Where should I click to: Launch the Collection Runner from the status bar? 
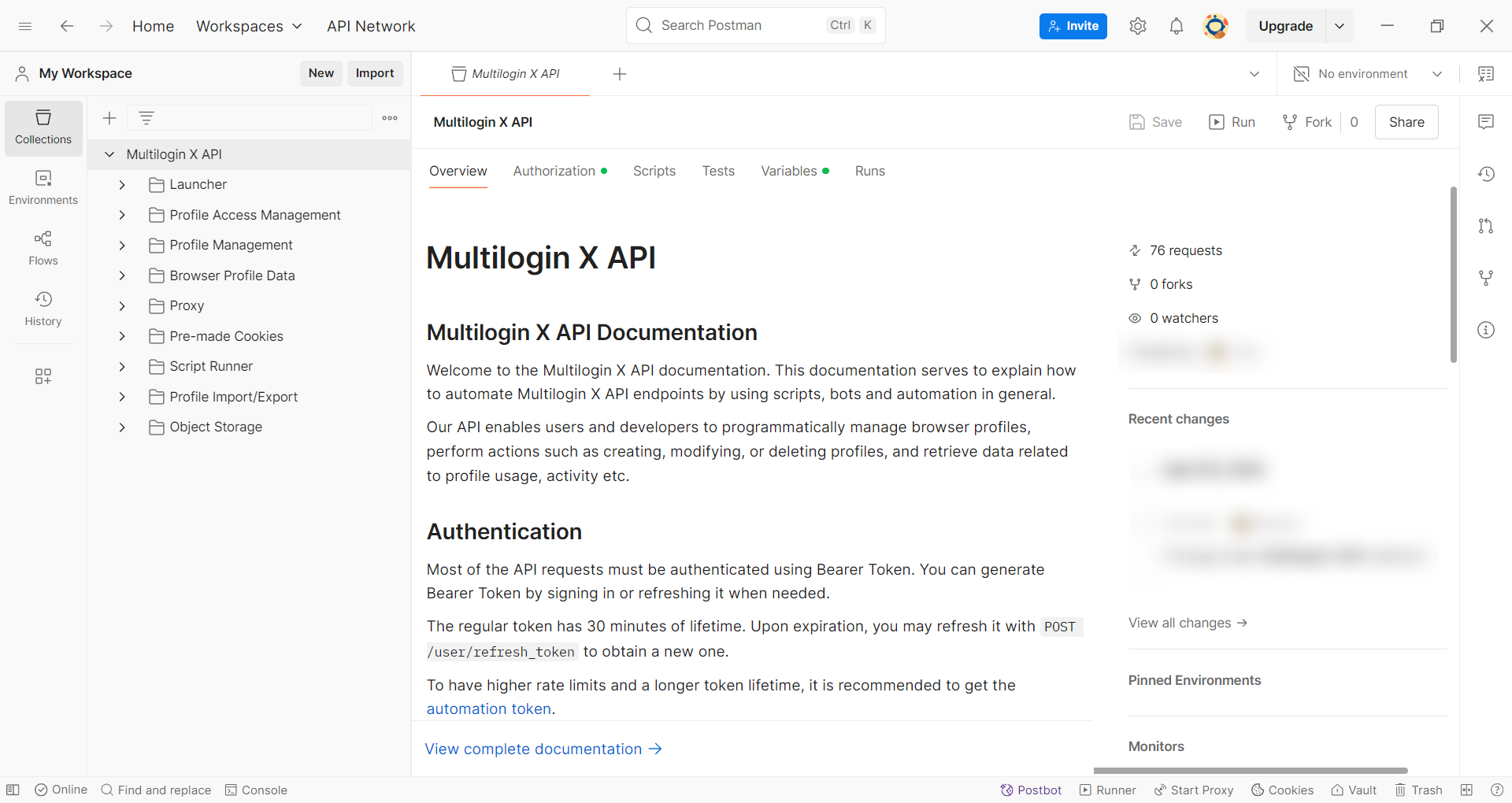[1107, 790]
